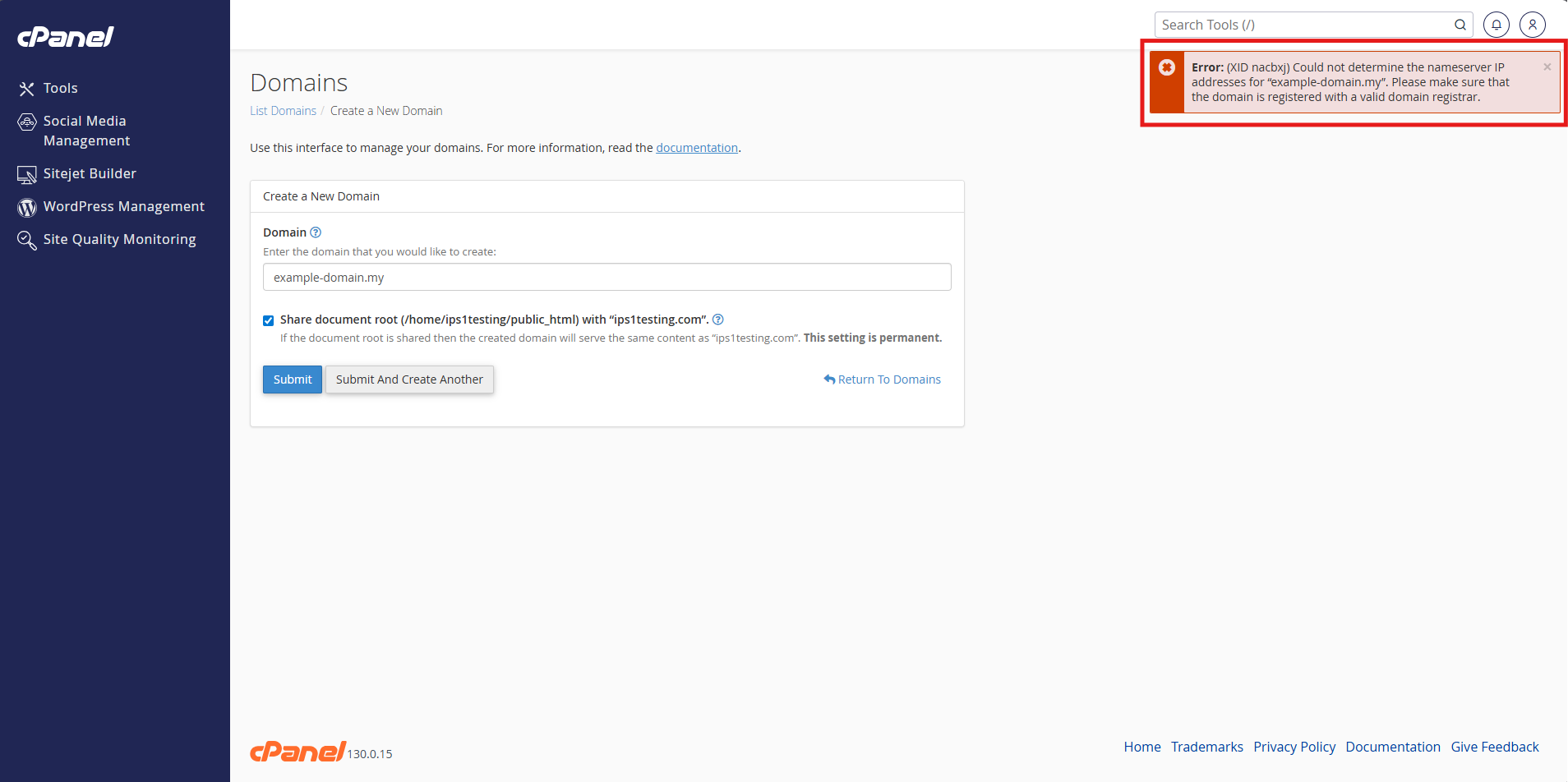Click the Site Quality Monitoring icon

click(27, 240)
